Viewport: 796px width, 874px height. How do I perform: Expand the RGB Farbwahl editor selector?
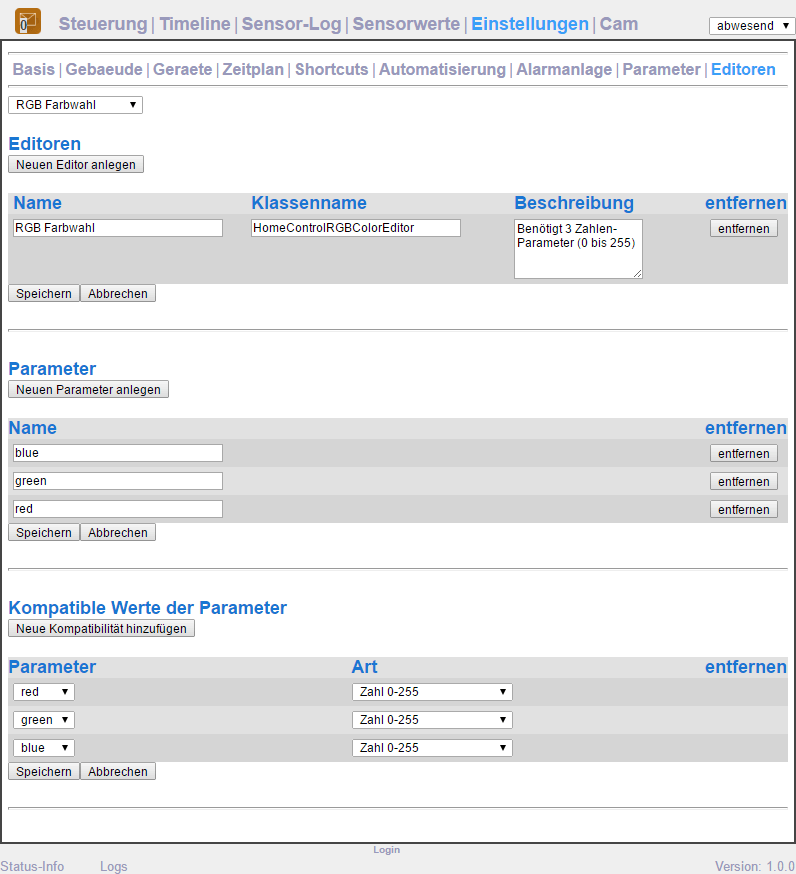click(x=75, y=105)
